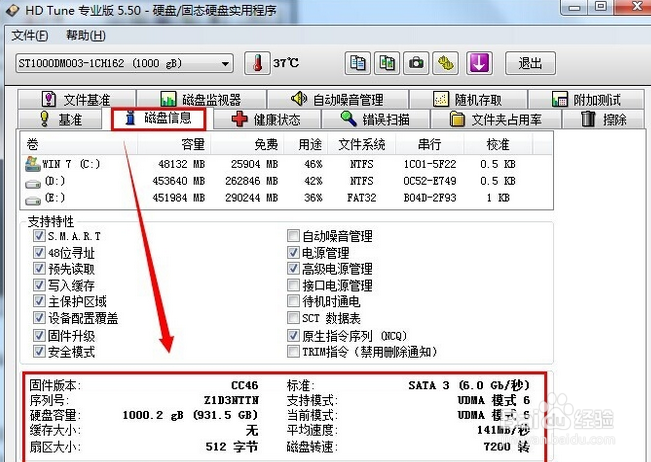The height and width of the screenshot is (462, 651).
Task: Toggle the 设备配置覆盖 checkbox
Action: click(x=39, y=318)
